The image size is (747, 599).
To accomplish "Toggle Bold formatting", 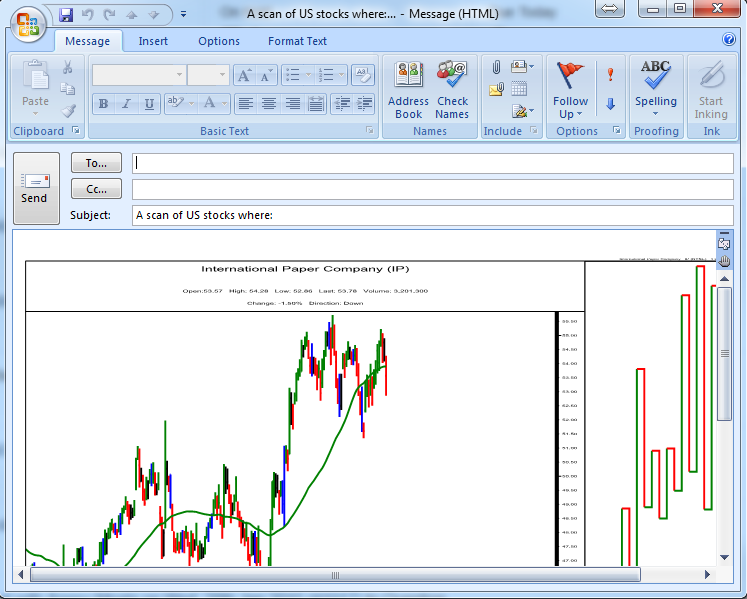I will (x=103, y=104).
